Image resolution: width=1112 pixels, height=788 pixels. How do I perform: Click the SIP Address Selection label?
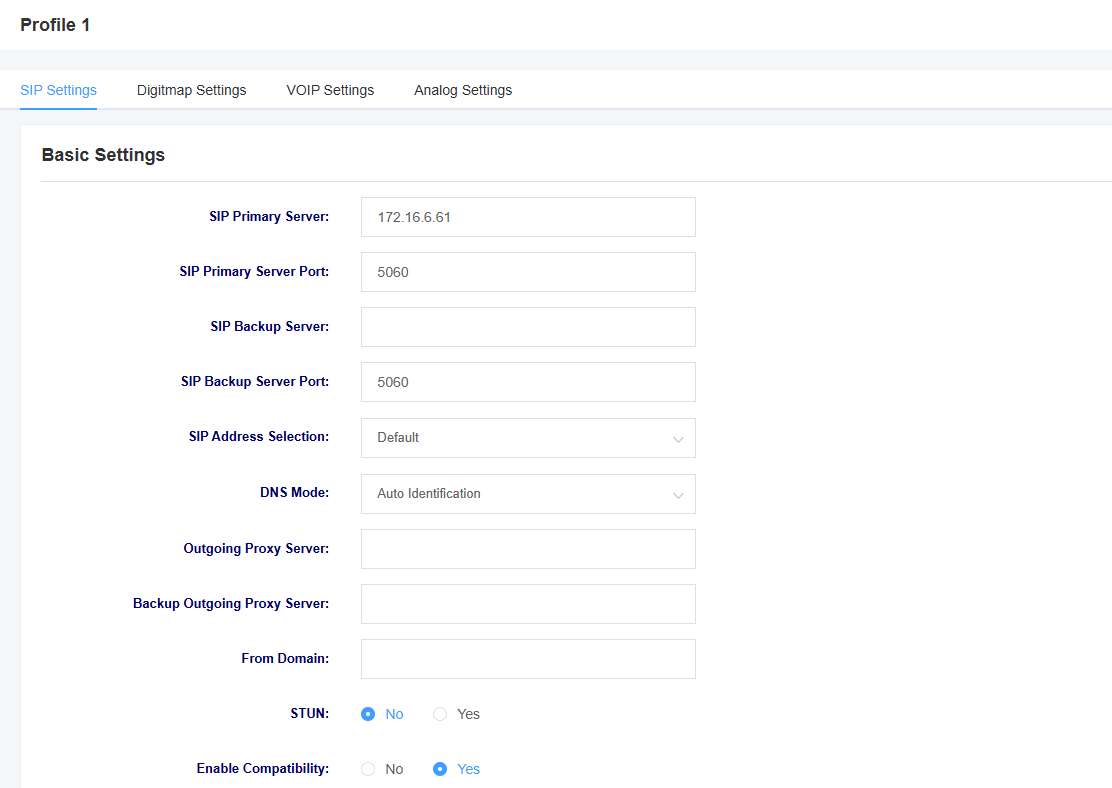coord(259,436)
